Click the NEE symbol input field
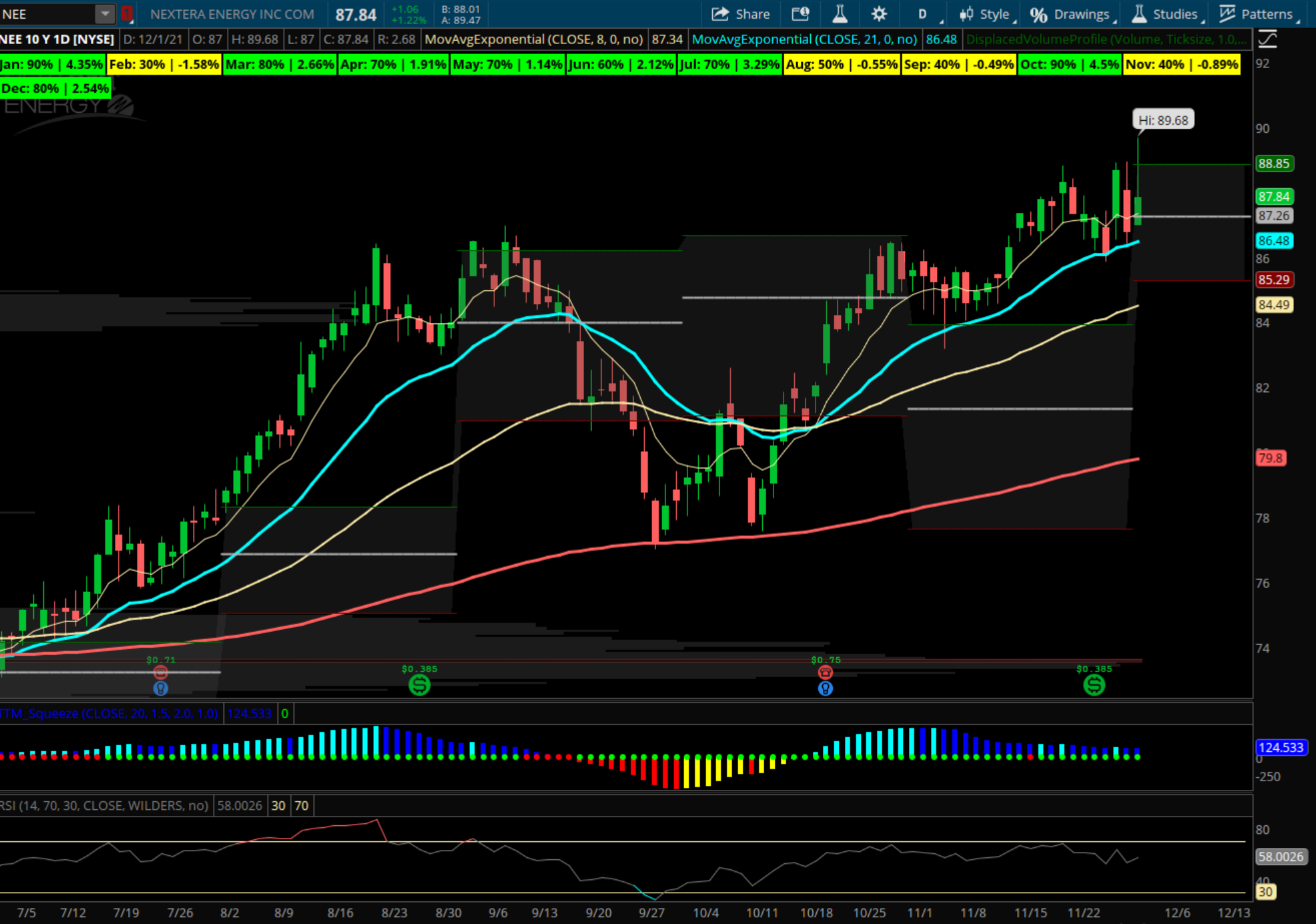This screenshot has height=924, width=1316. coord(47,14)
